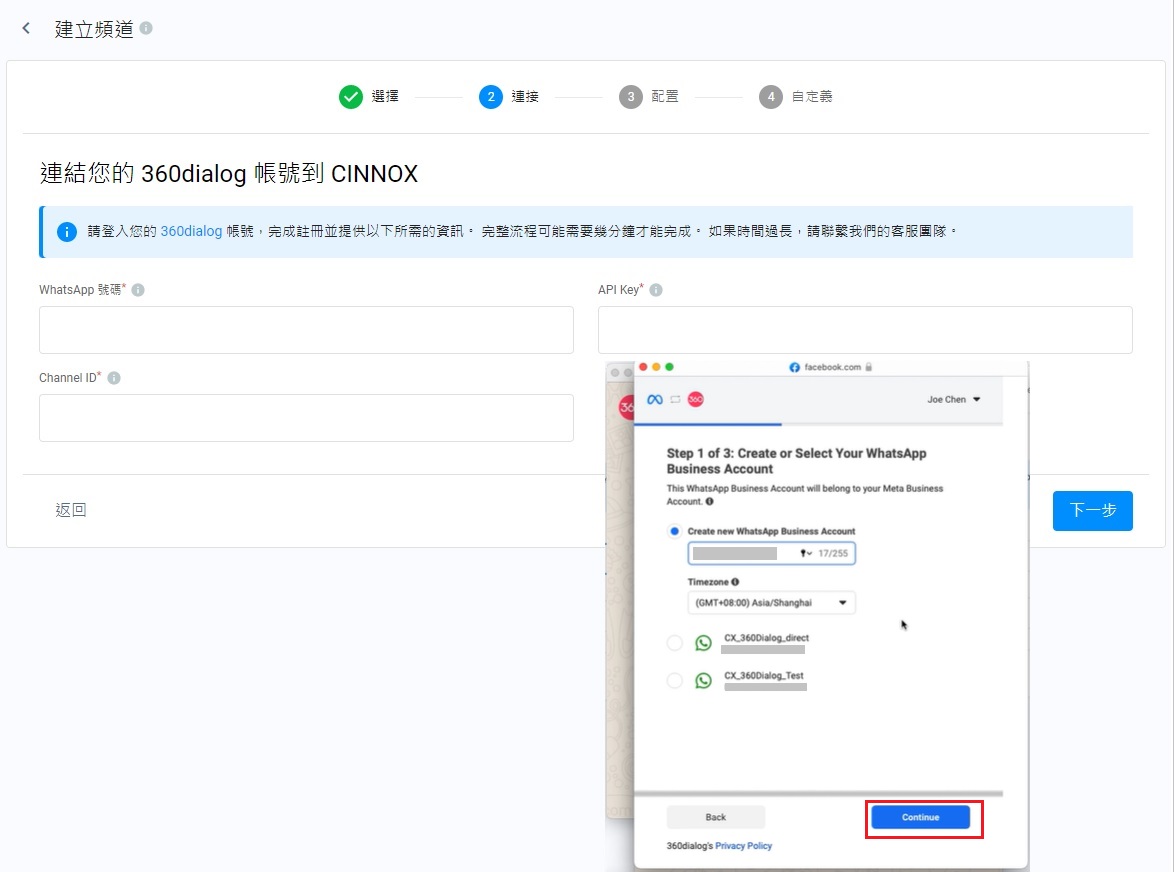1174x872 pixels.
Task: Click the business account name field
Action: point(771,553)
